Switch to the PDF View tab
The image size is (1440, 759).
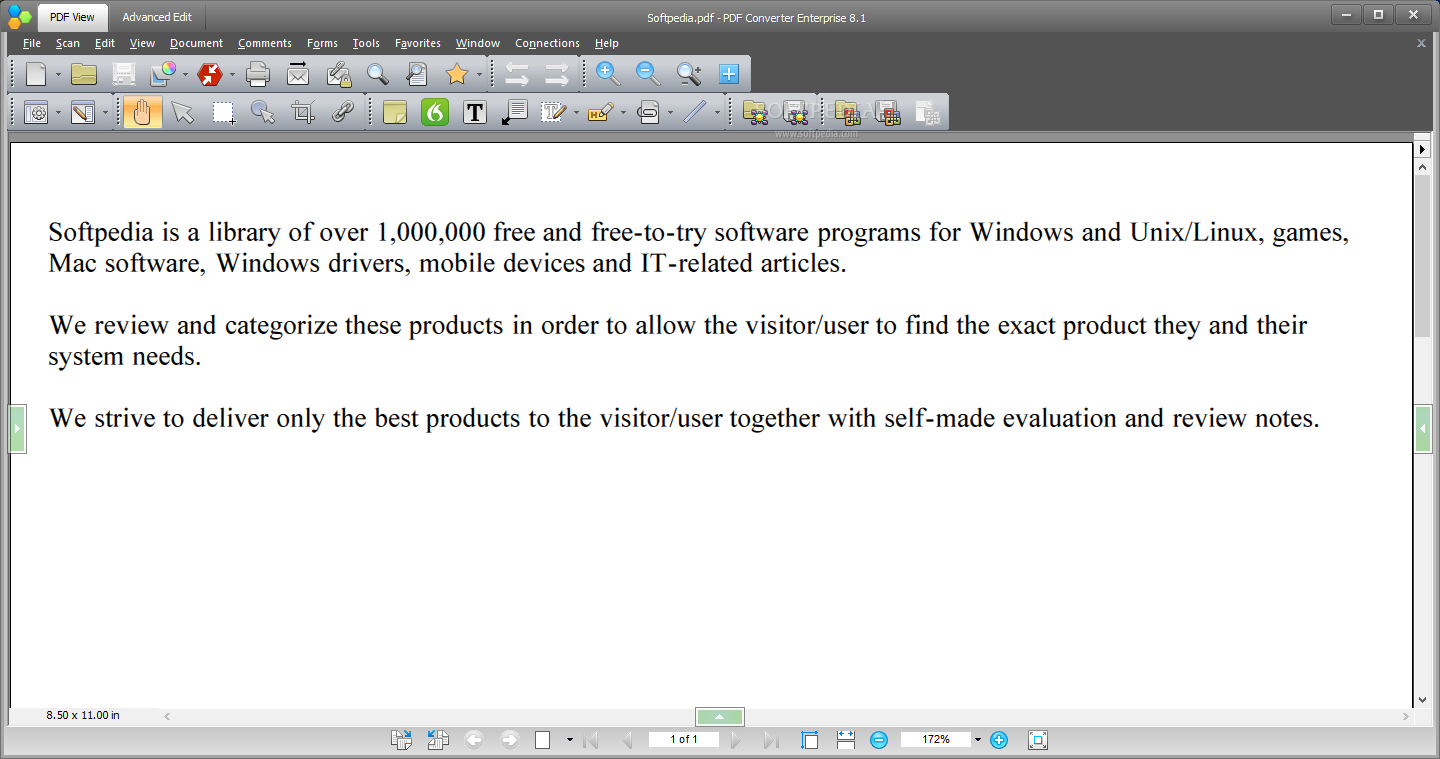pos(72,17)
